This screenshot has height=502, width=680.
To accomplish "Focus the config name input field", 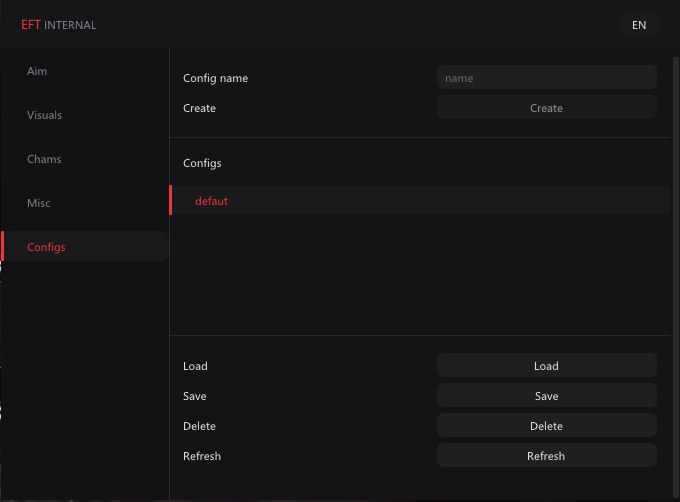I will [546, 78].
